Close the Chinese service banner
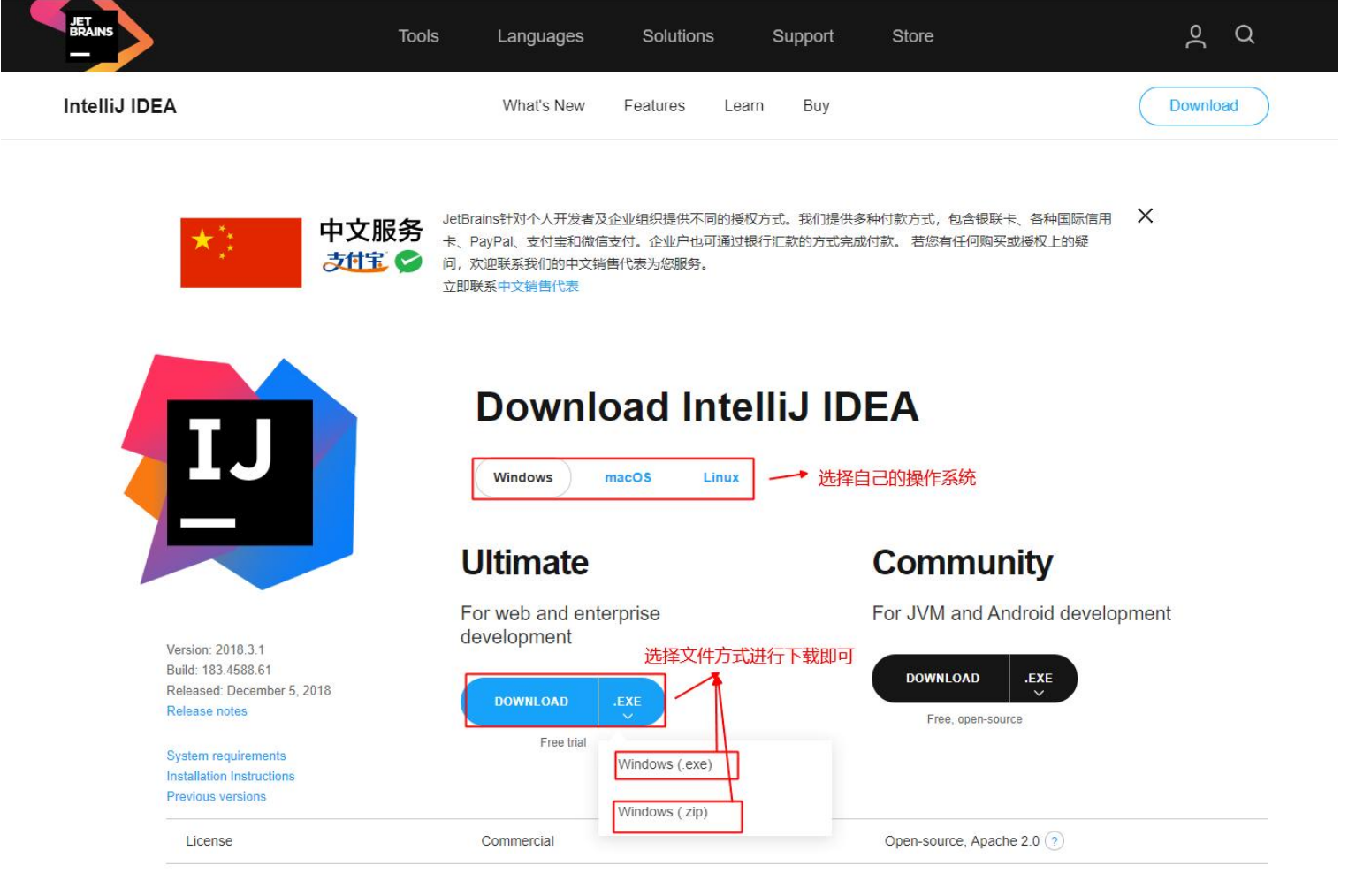Screen dimensions: 1371x896 [x=1145, y=216]
